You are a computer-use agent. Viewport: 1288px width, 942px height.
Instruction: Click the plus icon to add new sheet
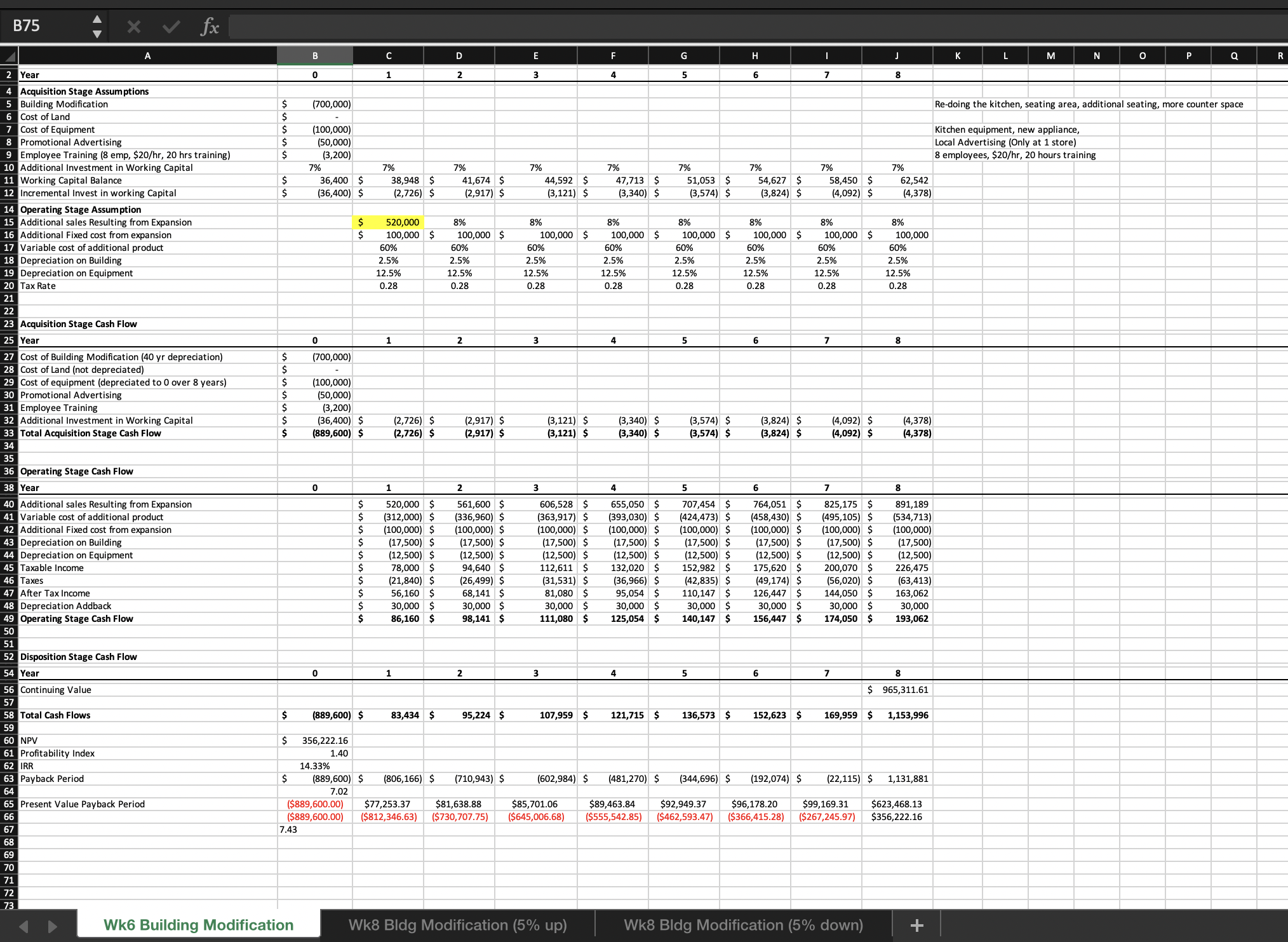pos(916,925)
